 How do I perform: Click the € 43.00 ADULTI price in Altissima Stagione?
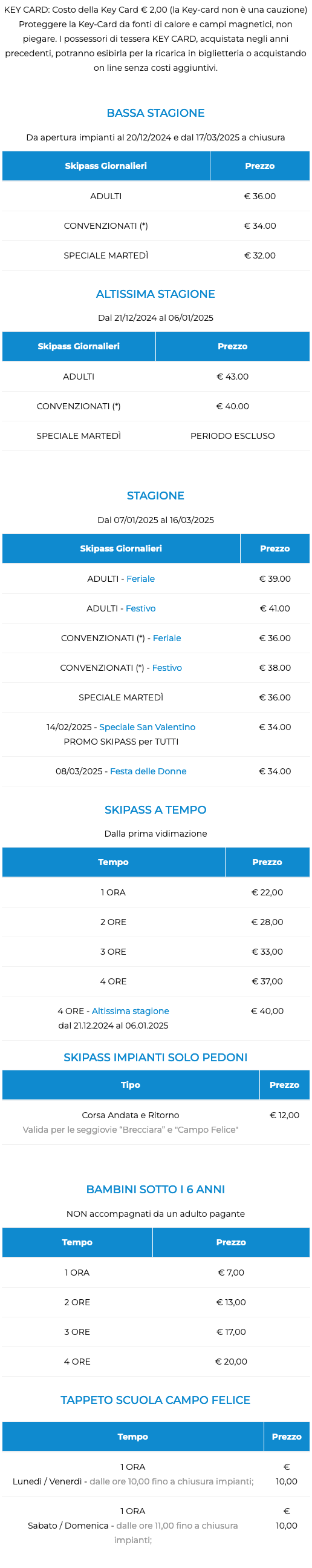point(233,377)
